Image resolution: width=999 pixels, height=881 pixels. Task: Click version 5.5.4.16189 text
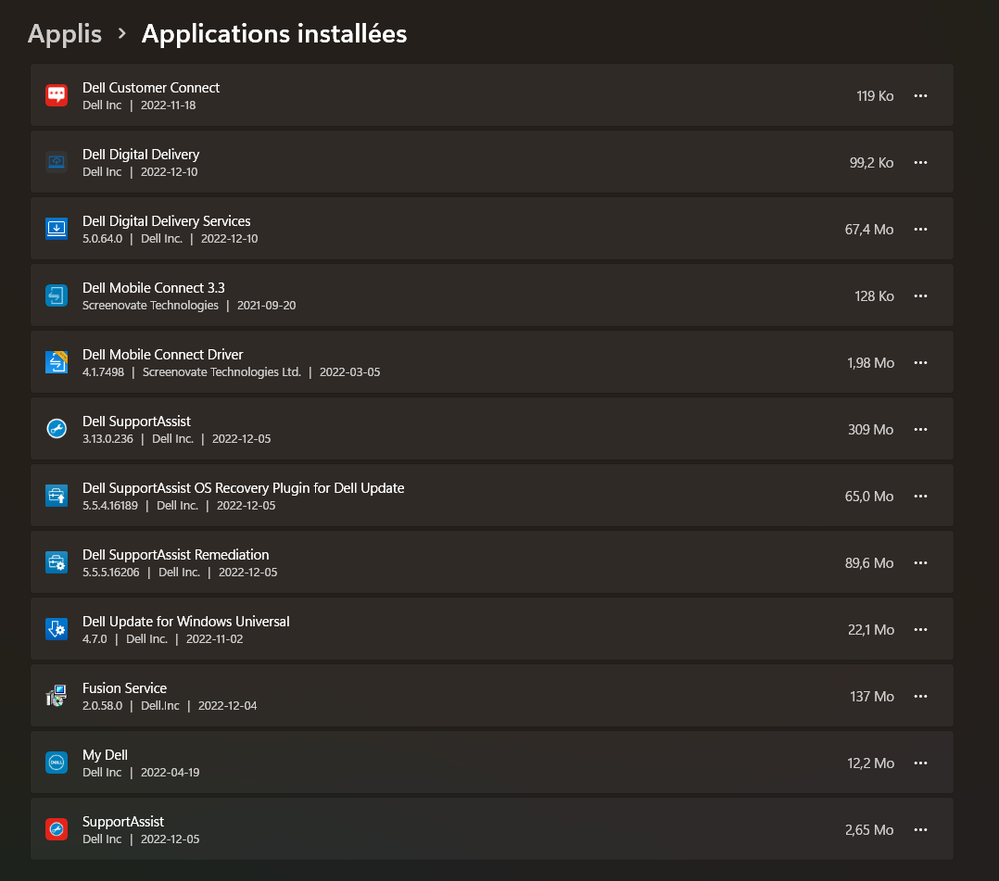point(110,506)
